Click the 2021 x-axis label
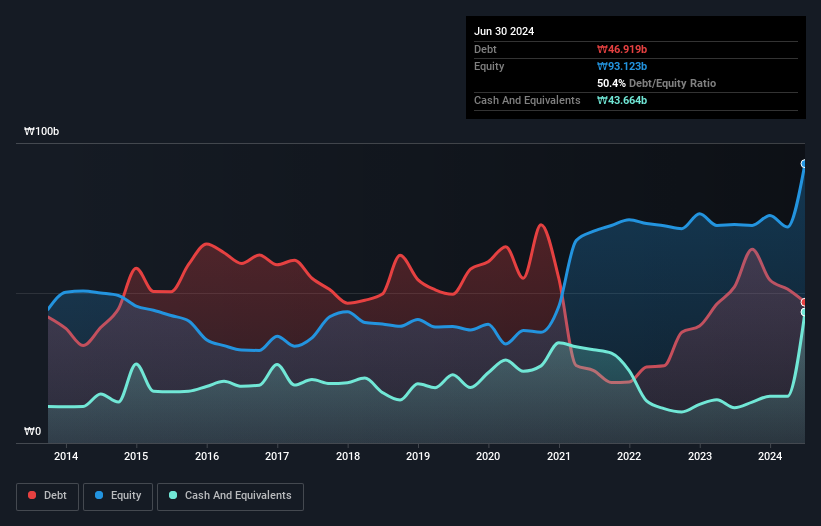Viewport: 821px width, 526px height. point(559,456)
